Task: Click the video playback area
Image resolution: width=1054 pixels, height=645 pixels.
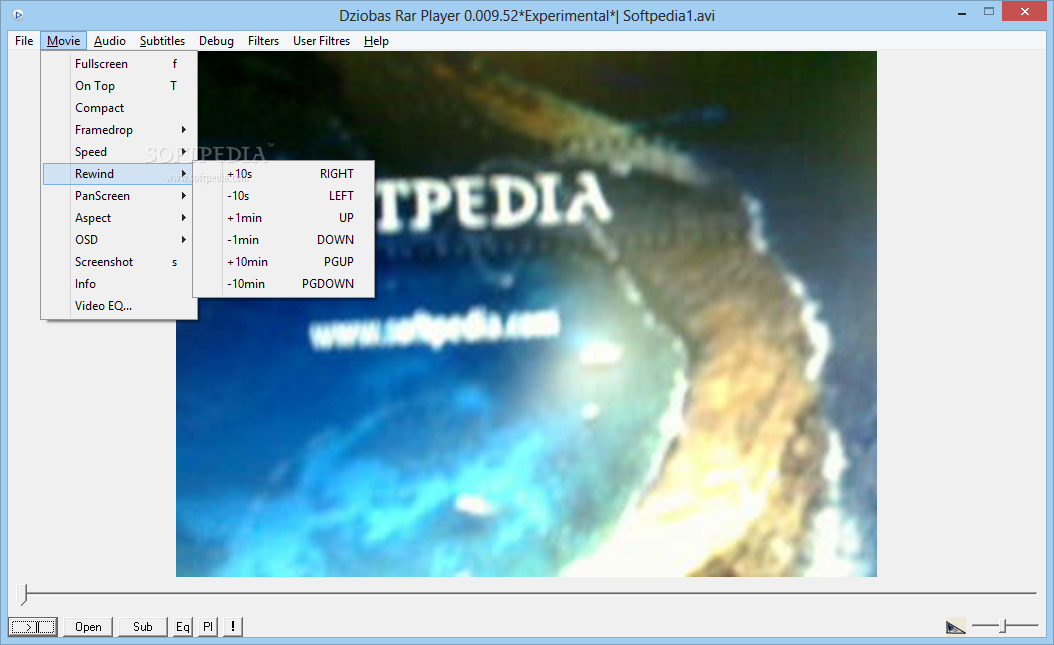Action: pos(526,314)
